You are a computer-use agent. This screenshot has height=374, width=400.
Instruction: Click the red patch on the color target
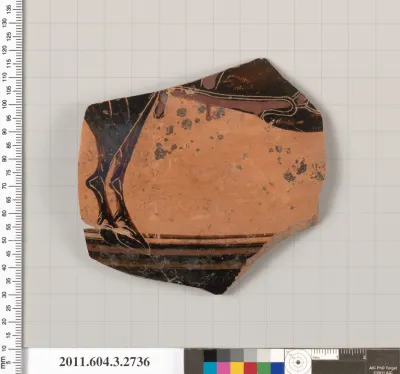(250, 368)
